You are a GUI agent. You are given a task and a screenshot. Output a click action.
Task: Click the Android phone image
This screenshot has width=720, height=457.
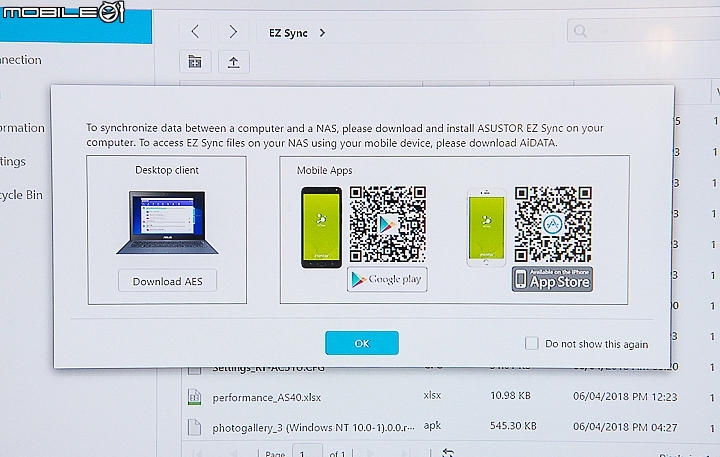tap(321, 227)
